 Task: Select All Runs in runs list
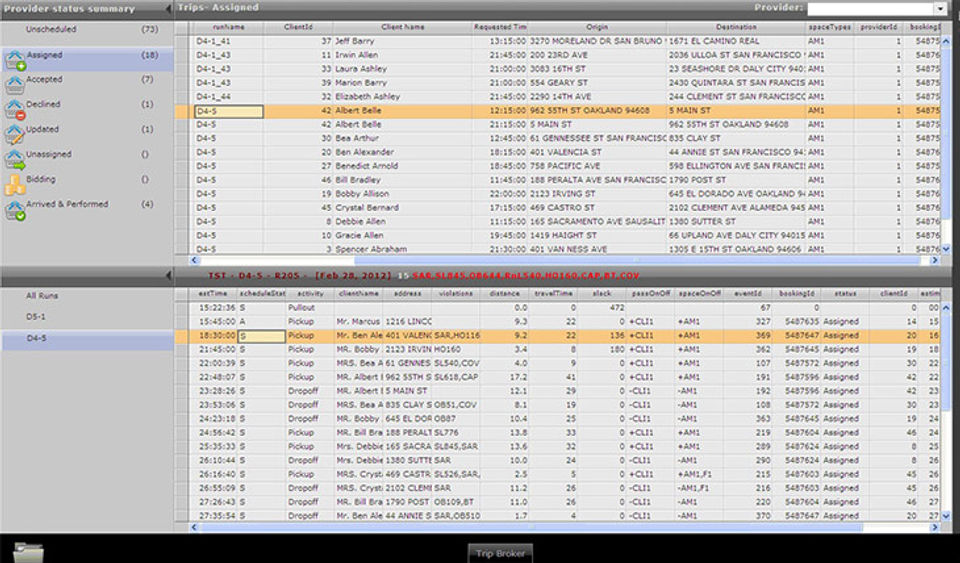42,296
